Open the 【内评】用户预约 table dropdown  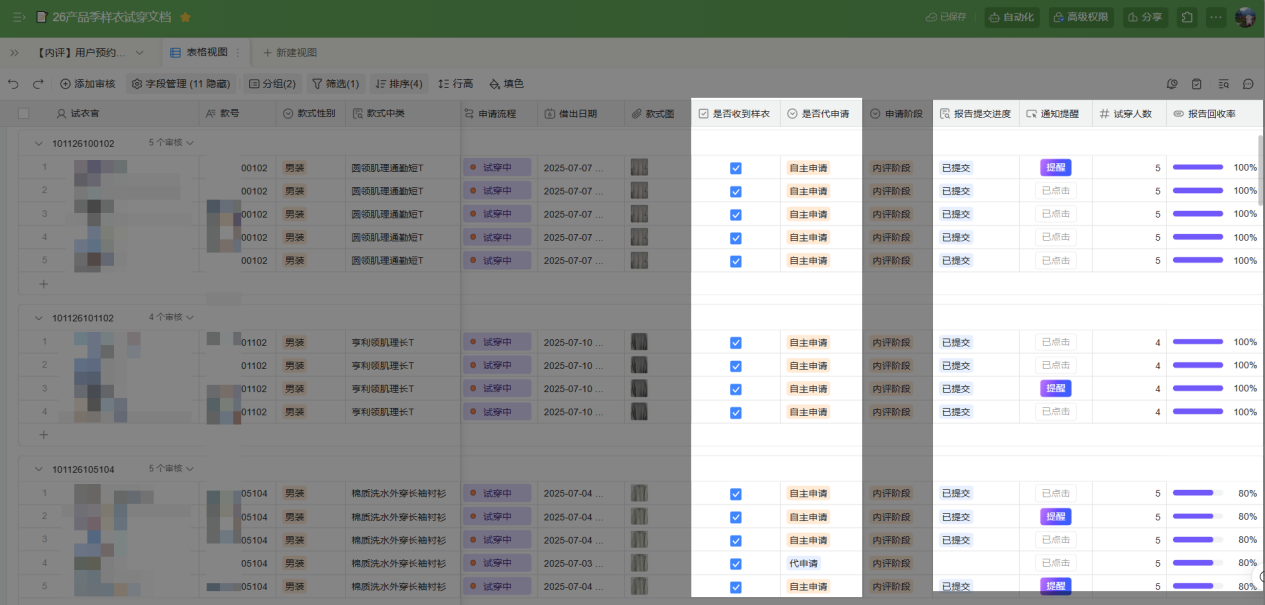pos(139,52)
